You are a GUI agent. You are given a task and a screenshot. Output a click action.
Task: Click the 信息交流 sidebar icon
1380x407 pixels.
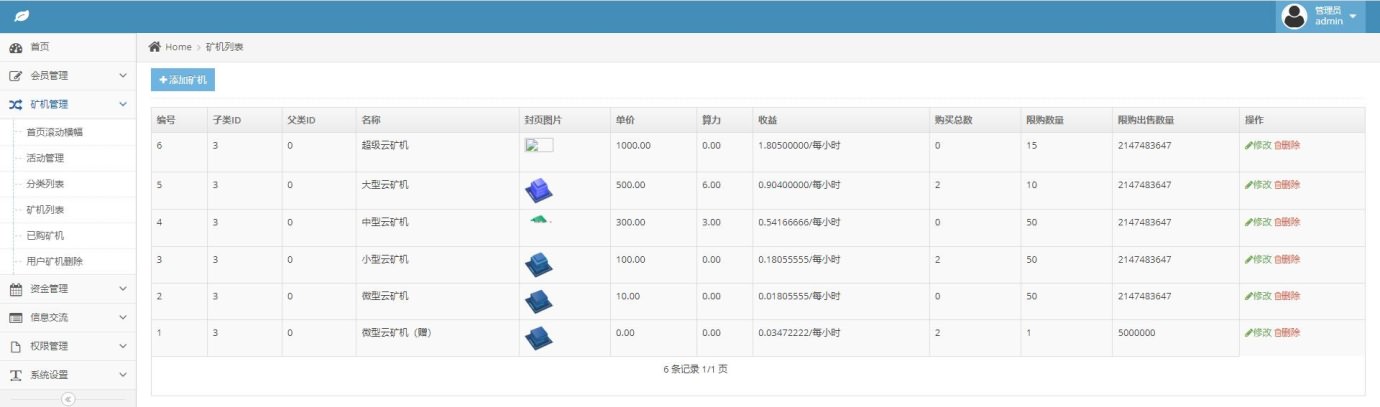click(x=16, y=318)
